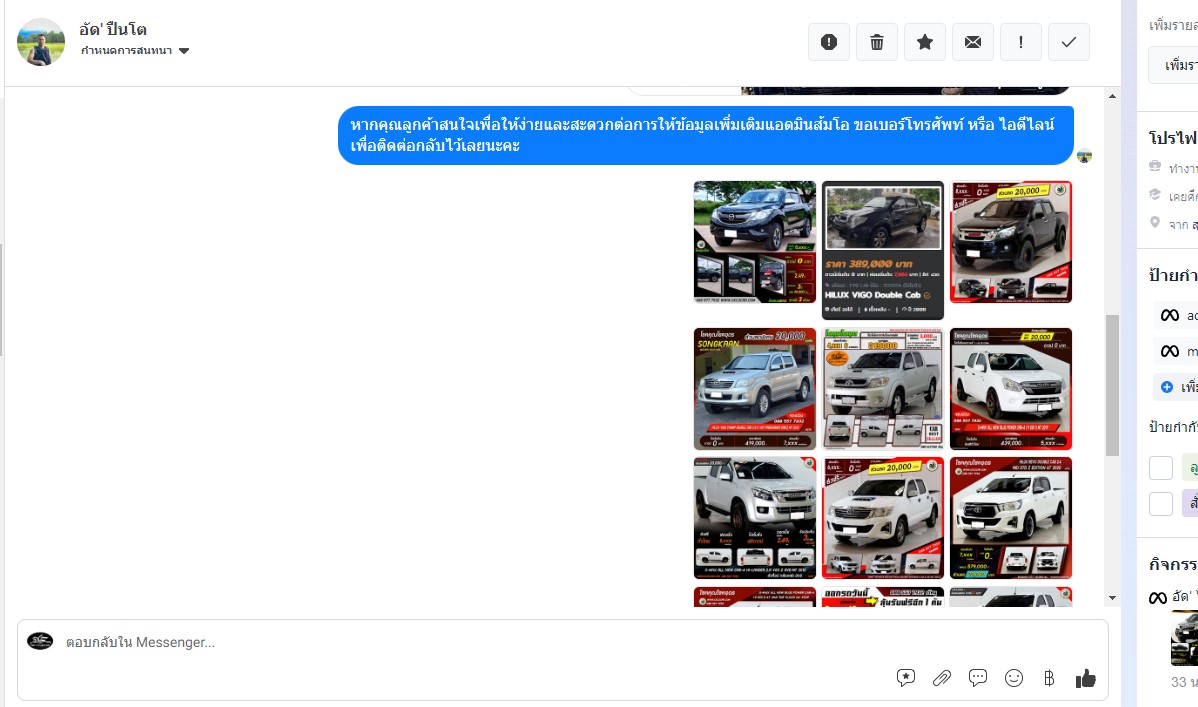Click chat scrollbar down arrow

click(x=1112, y=598)
